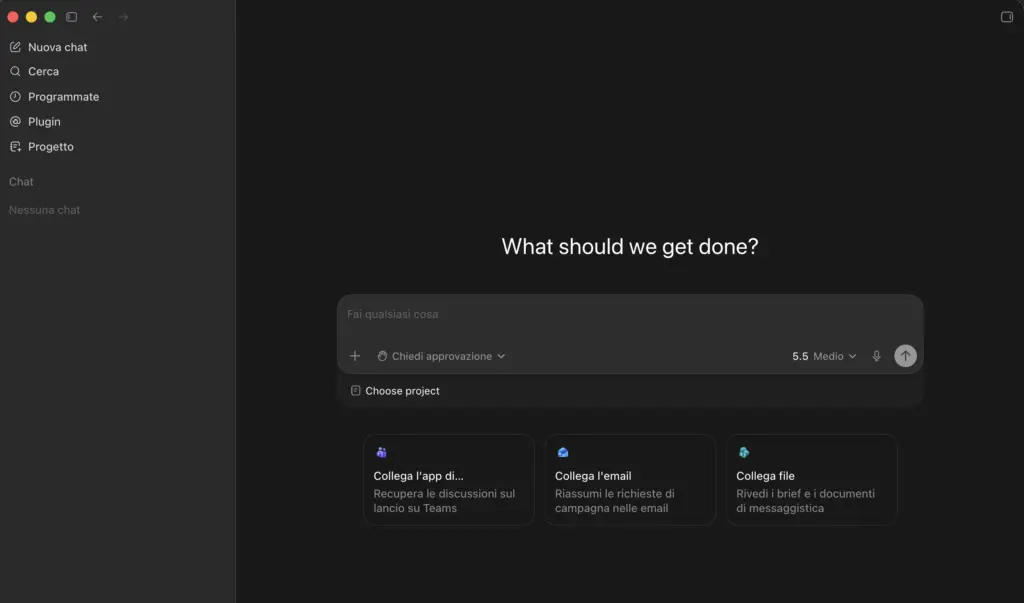Select the Collega l'email card
Screen dimensions: 1024x603
tap(630, 480)
